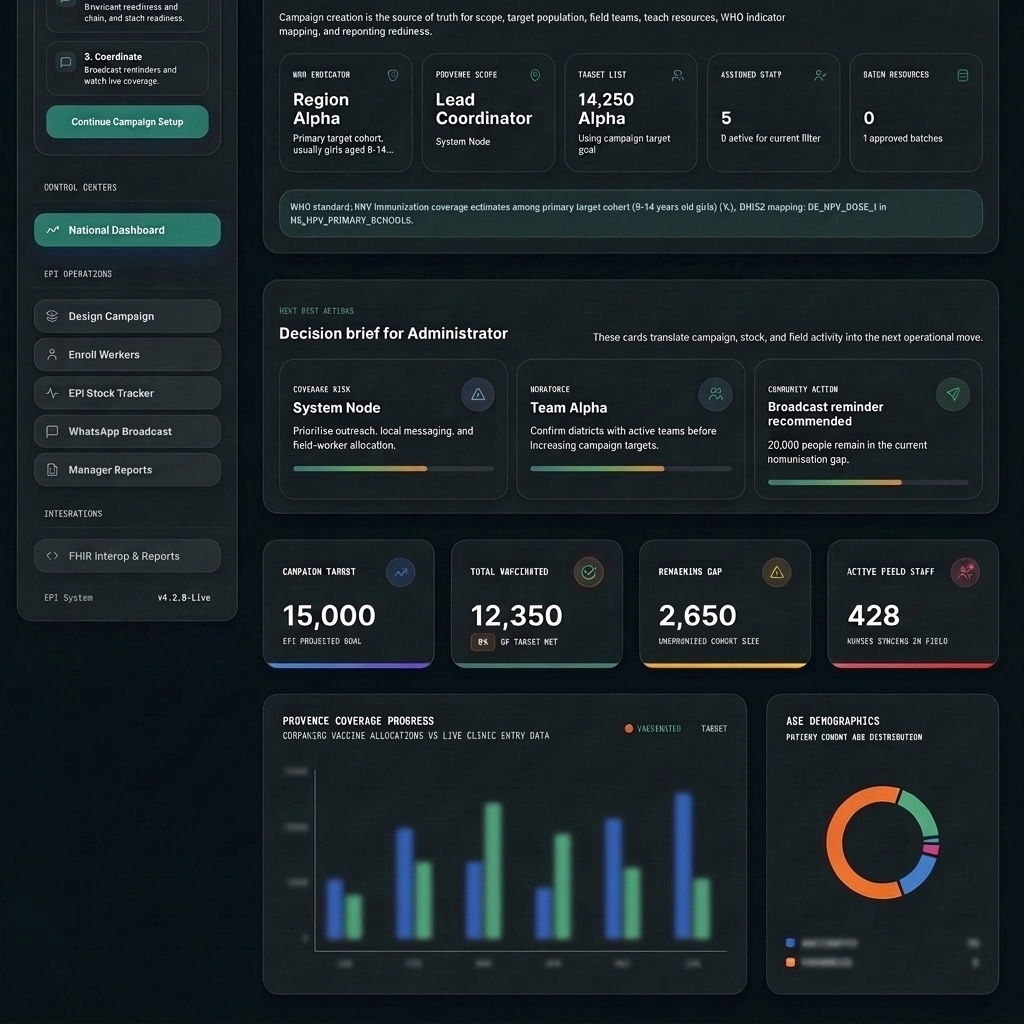Viewport: 1024px width, 1024px height.
Task: Click the trend arrow icon on Campaign Target tile
Action: [401, 573]
